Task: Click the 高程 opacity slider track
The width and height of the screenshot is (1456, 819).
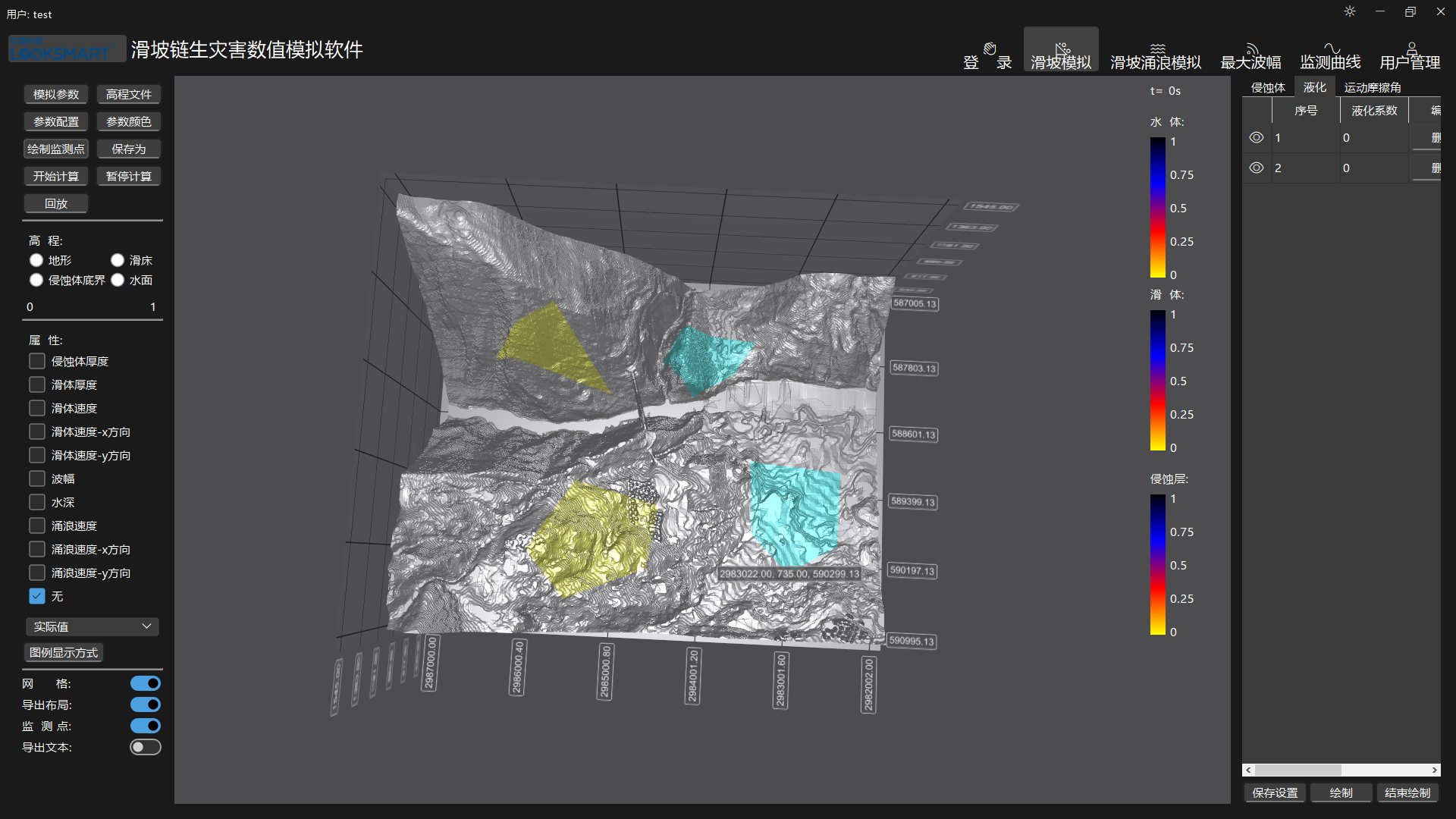Action: point(93,320)
